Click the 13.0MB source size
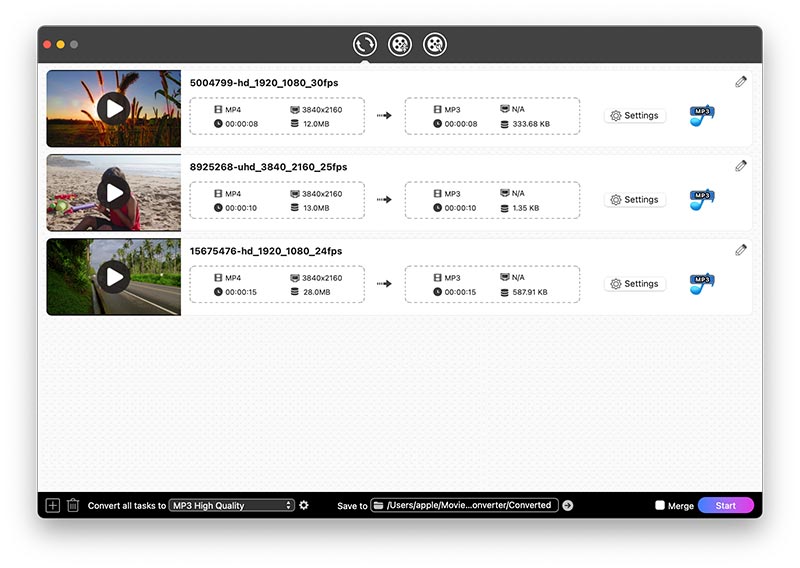The width and height of the screenshot is (800, 568). pyautogui.click(x=316, y=208)
